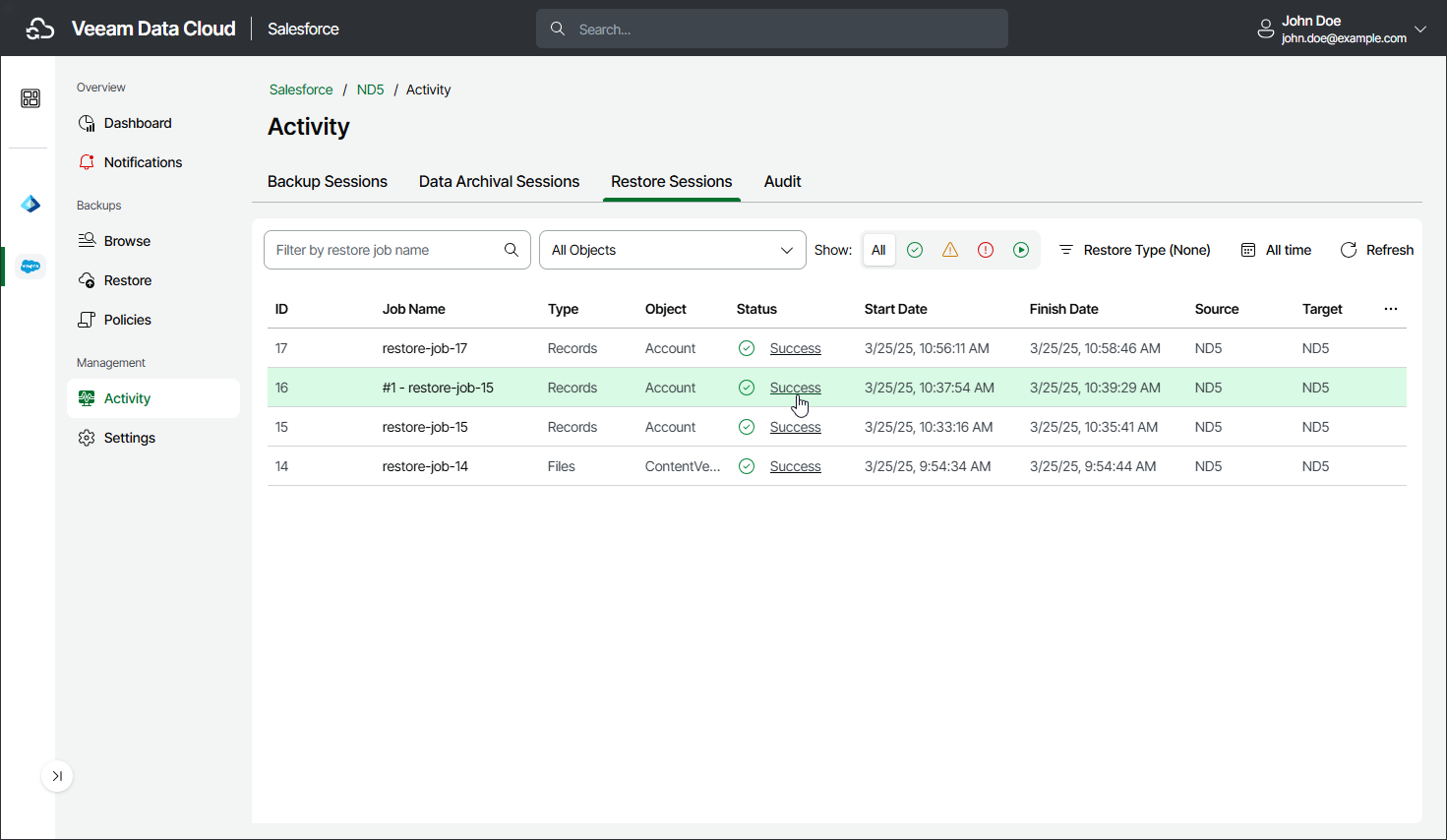Open Settings under Management
Screen dimensions: 1447x840
pyautogui.click(x=153, y=438)
